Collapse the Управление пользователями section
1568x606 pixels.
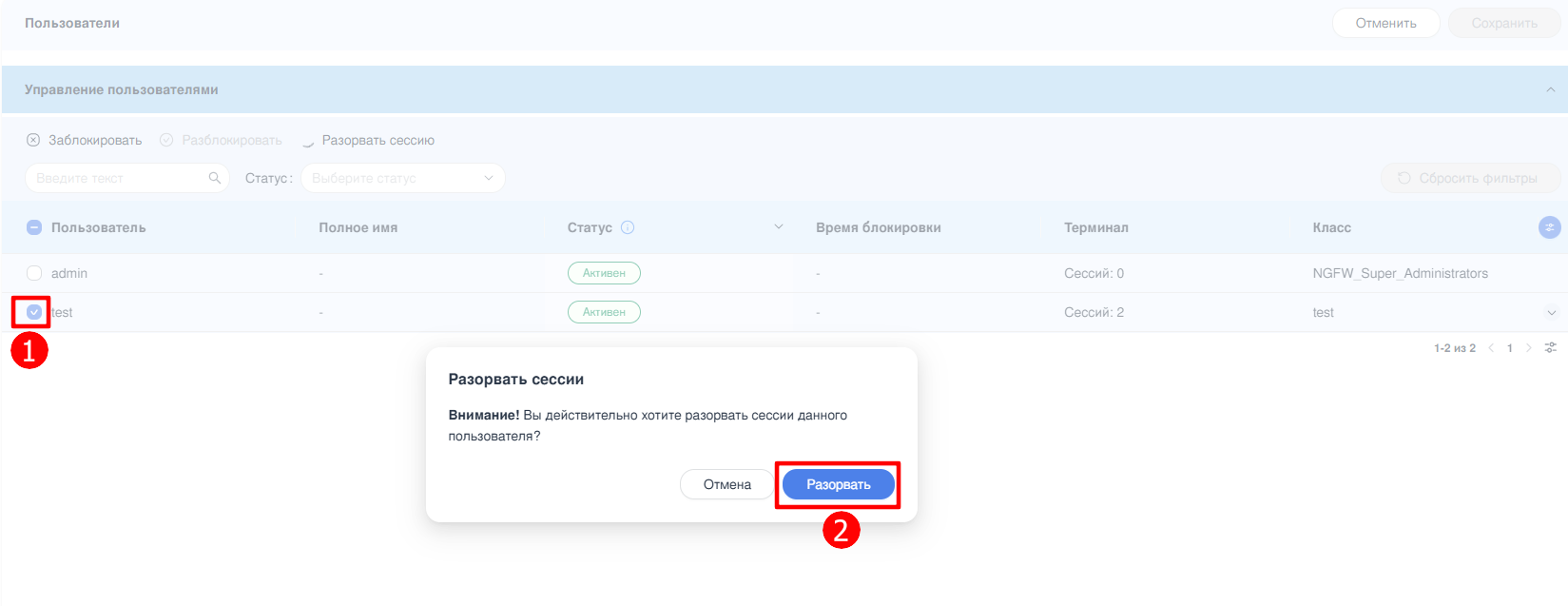(1550, 89)
